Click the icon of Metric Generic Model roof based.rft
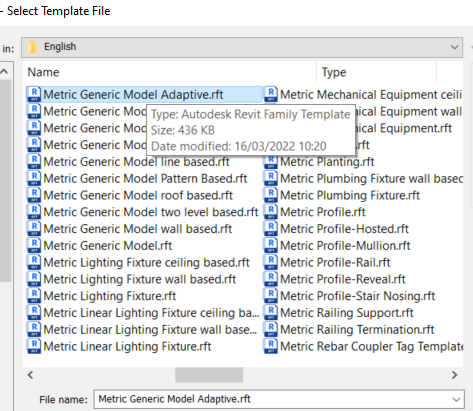 tap(34, 195)
